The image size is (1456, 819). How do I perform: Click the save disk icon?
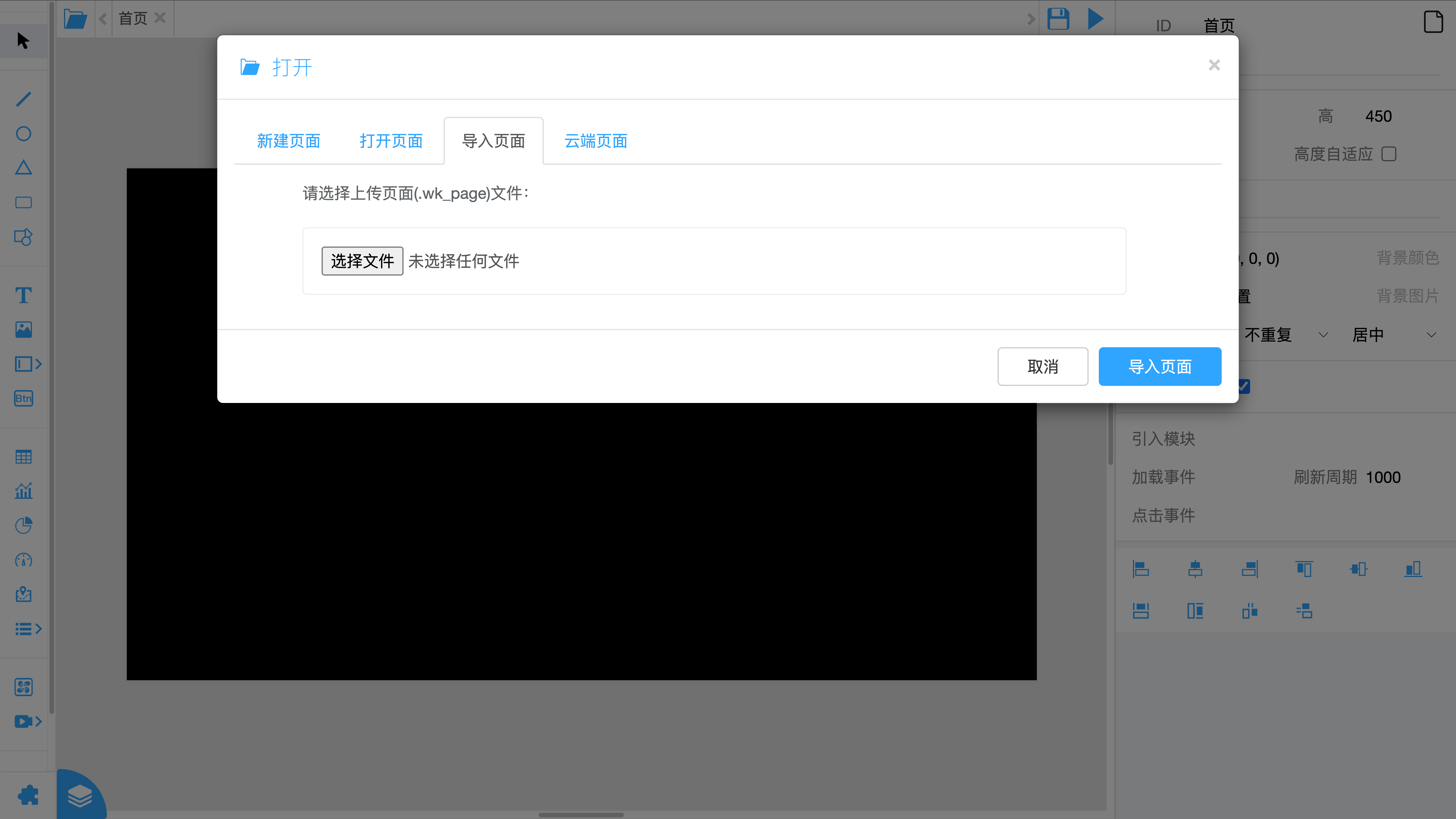[1058, 19]
